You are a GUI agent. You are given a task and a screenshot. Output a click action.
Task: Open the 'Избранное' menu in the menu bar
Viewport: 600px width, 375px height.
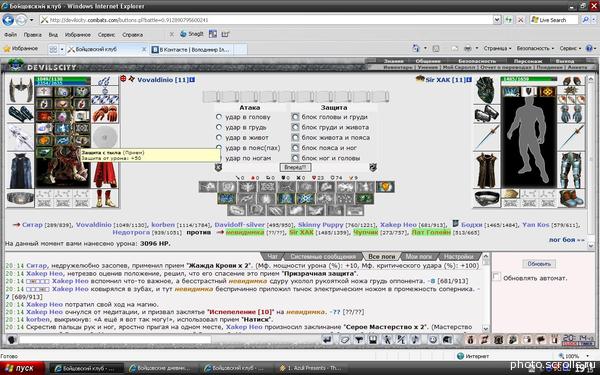[x=78, y=34]
